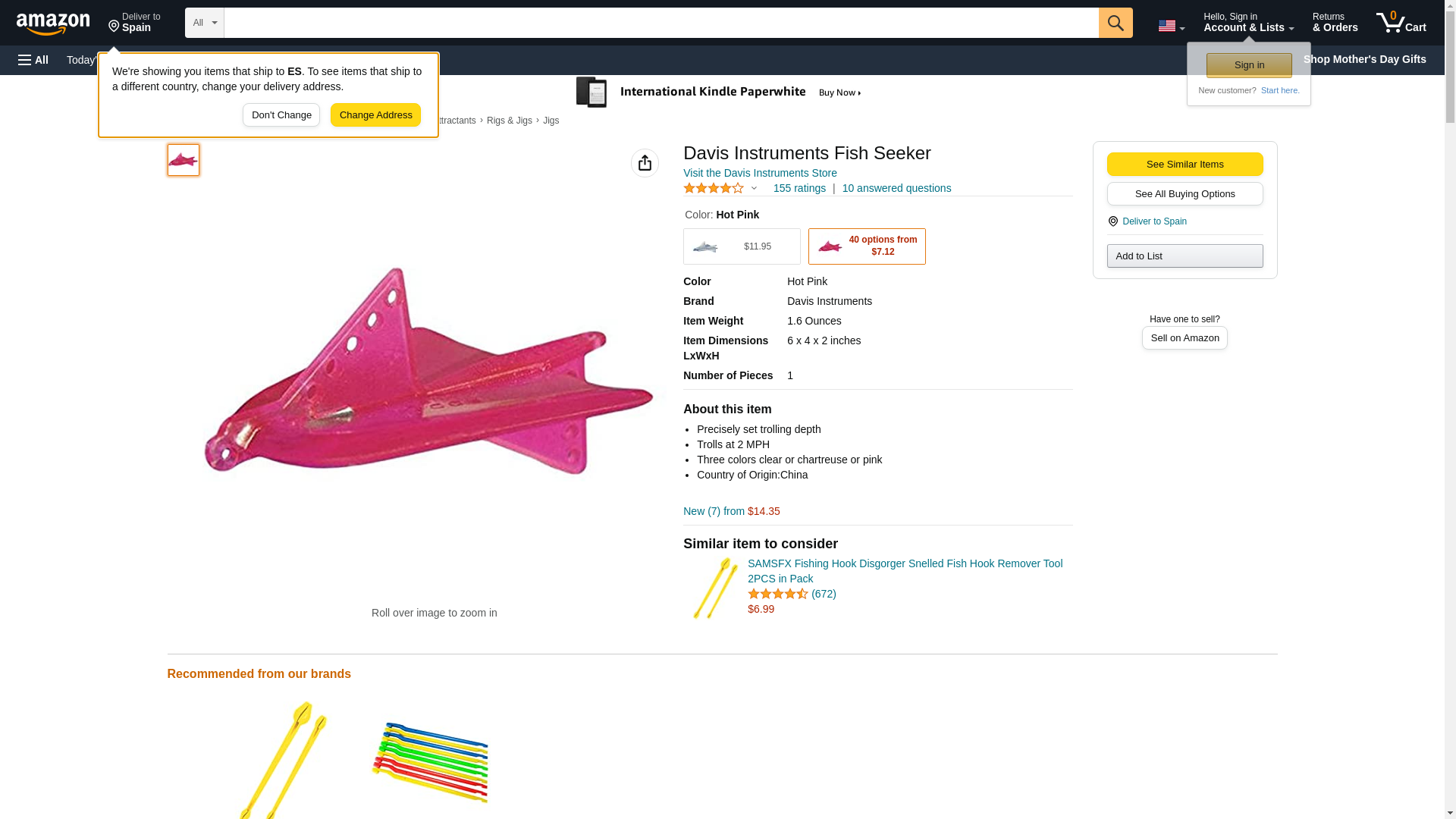Click into the search input field
The height and width of the screenshot is (819, 1456).
(660, 23)
